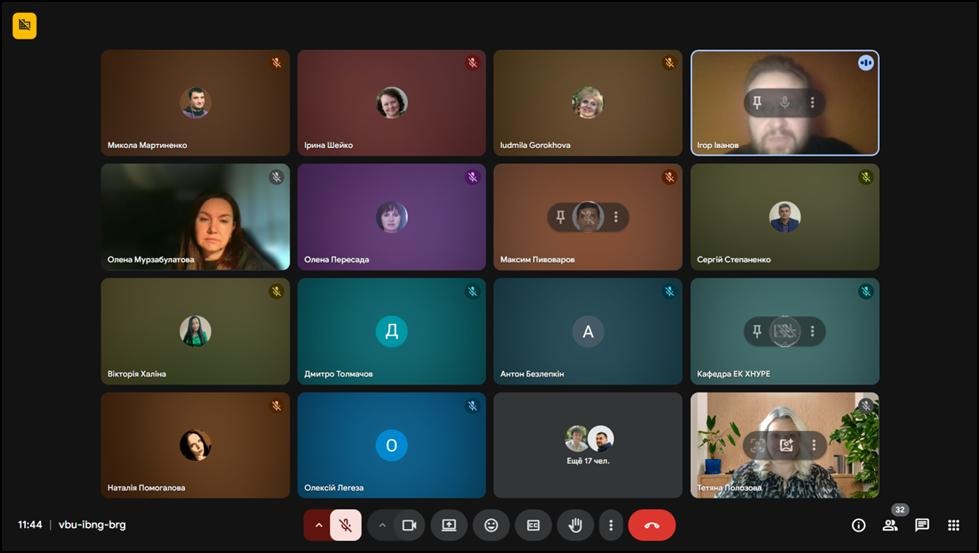Leave the call with red hang-up button

652,525
